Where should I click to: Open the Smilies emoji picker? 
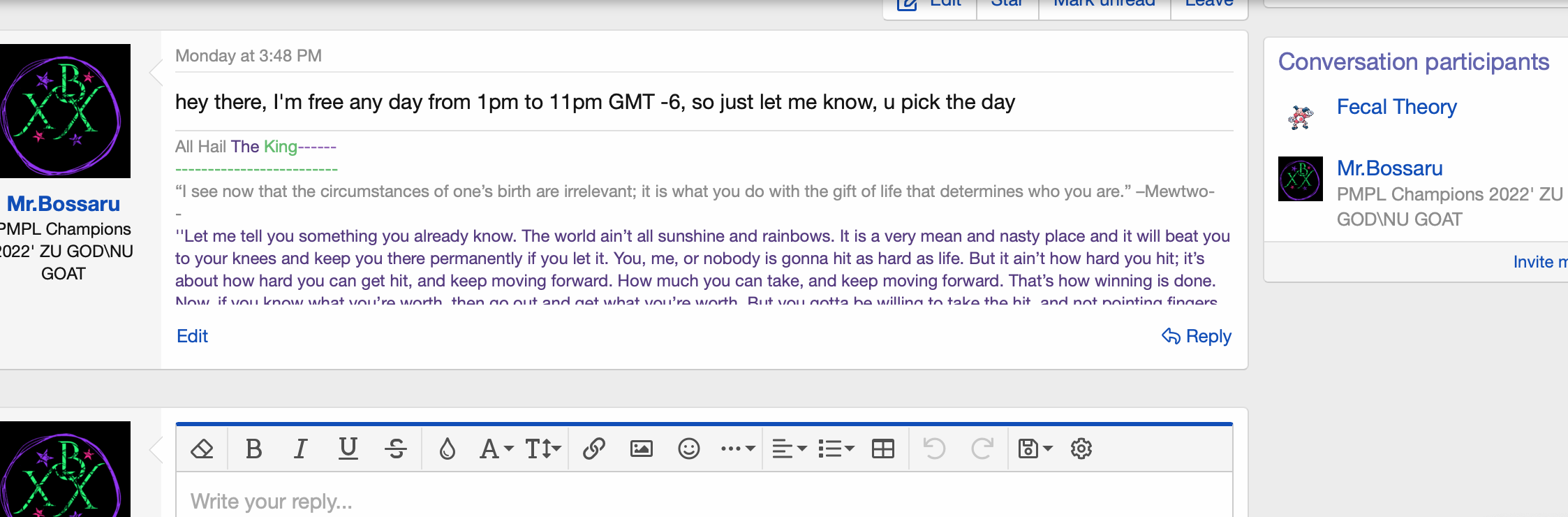(689, 449)
